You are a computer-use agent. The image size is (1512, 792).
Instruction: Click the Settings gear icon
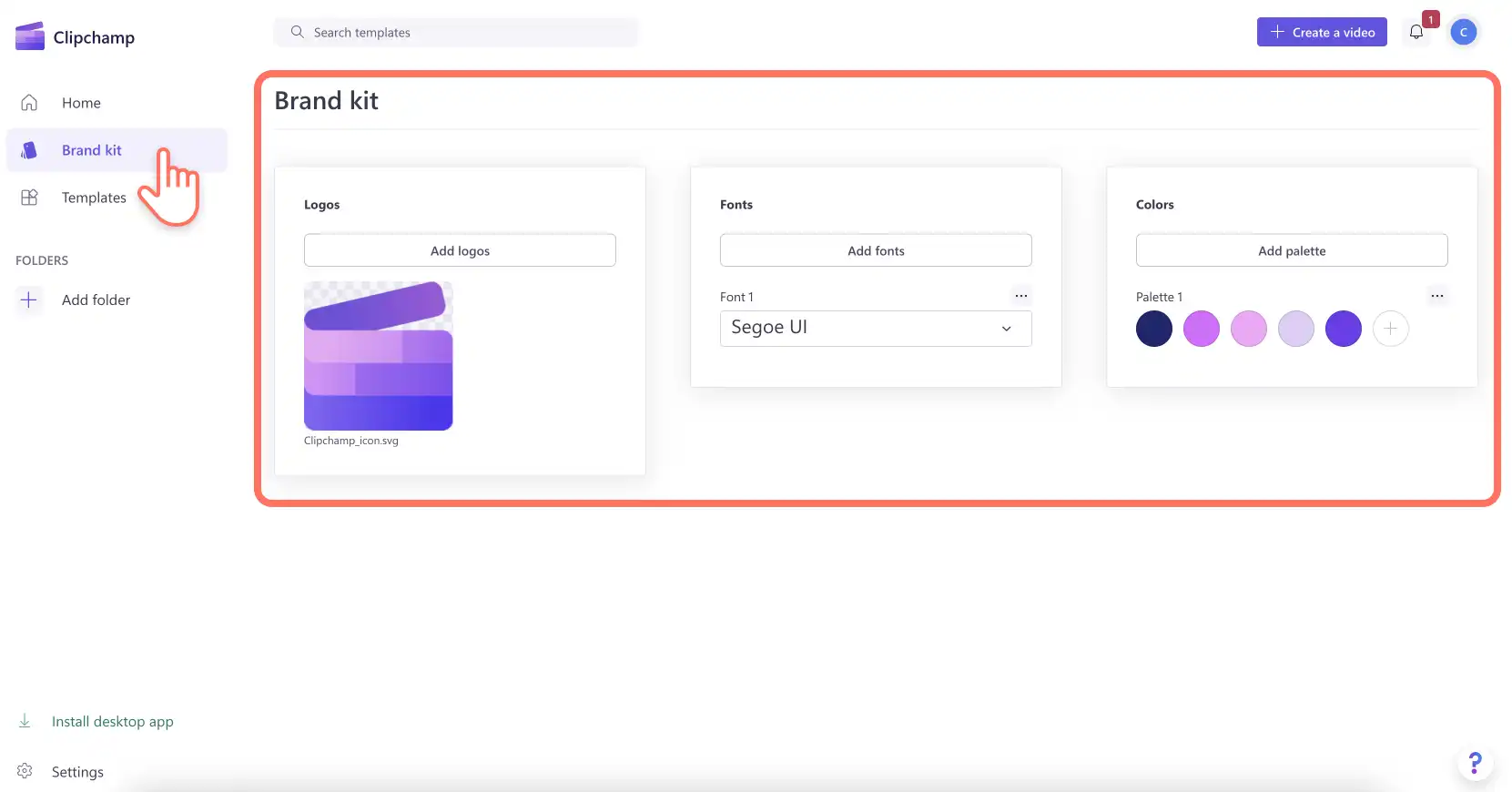(x=25, y=771)
